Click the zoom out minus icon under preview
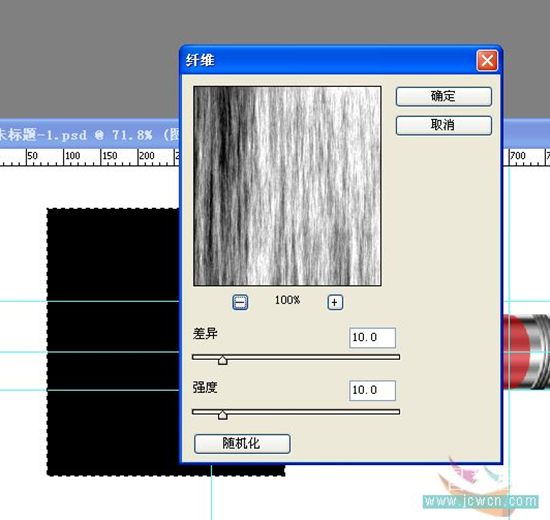550x520 pixels. pos(240,302)
